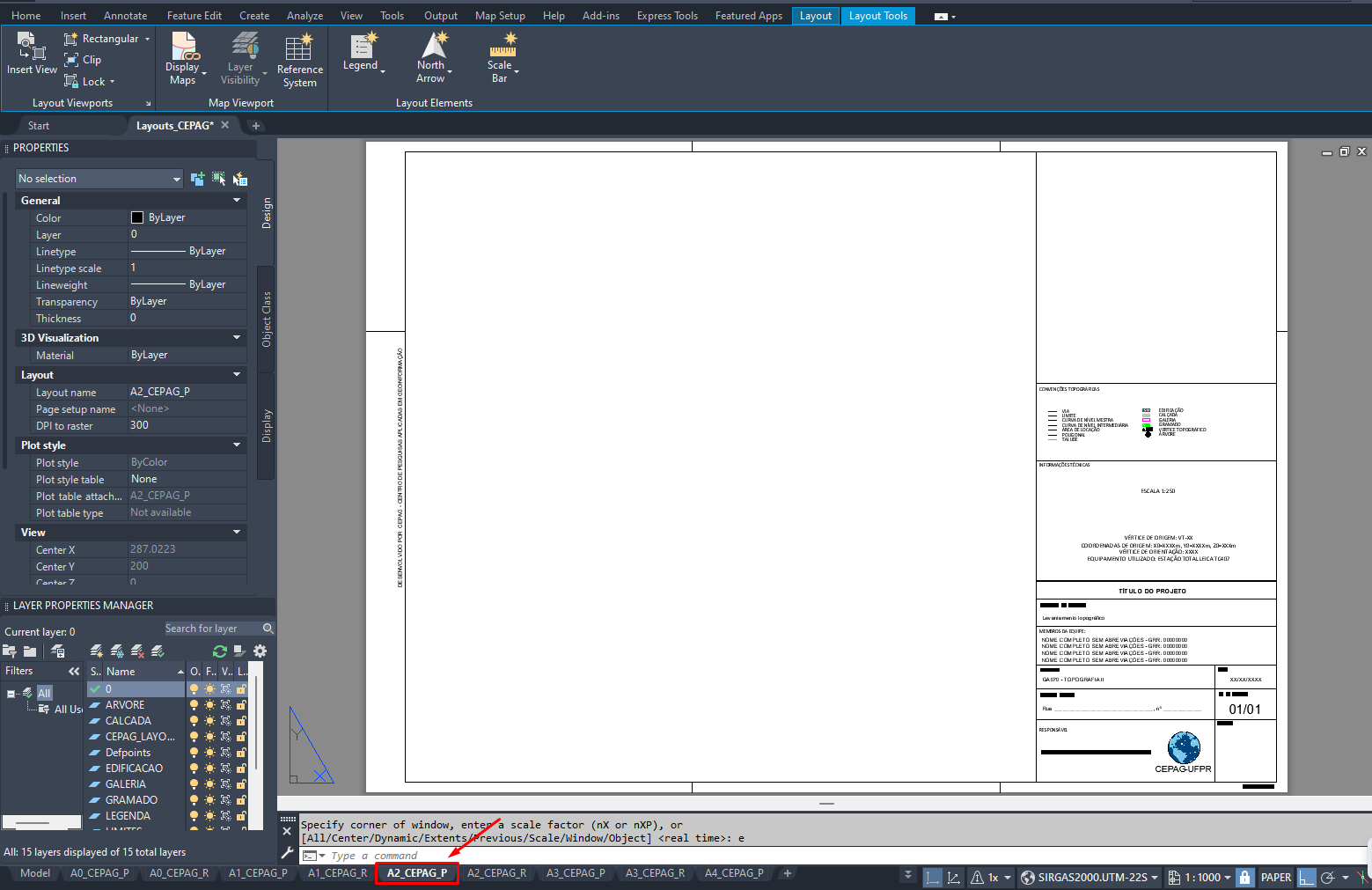Click the Search for layer field
This screenshot has width=1372, height=890.
[211, 629]
